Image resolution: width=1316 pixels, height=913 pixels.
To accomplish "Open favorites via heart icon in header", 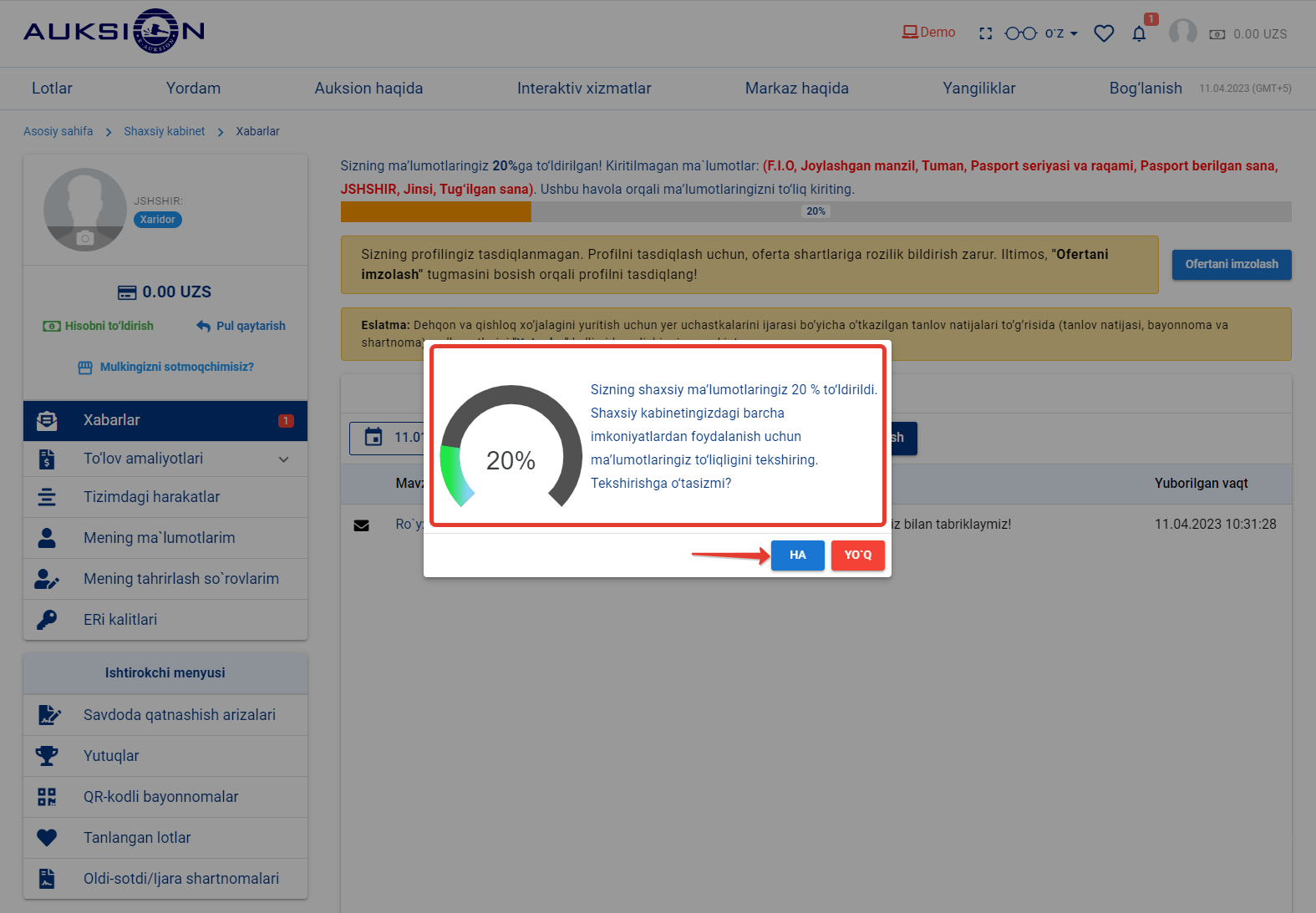I will pyautogui.click(x=1104, y=33).
